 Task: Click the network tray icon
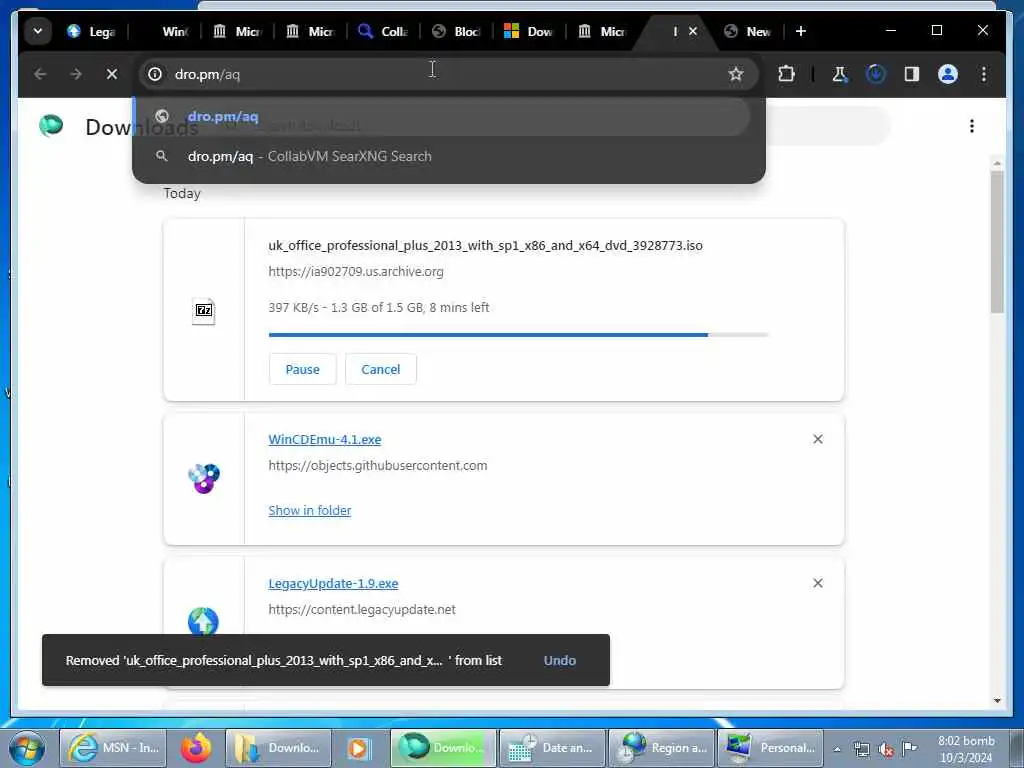pyautogui.click(x=862, y=750)
